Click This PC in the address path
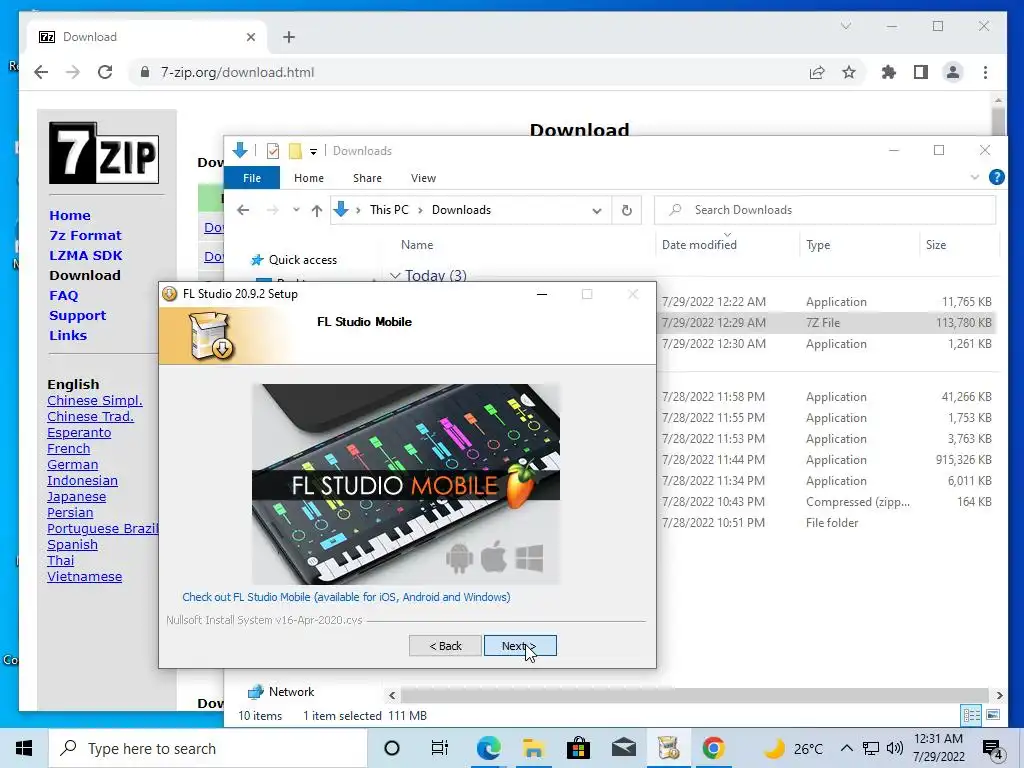Screen dimensions: 1024x768 (x=389, y=210)
